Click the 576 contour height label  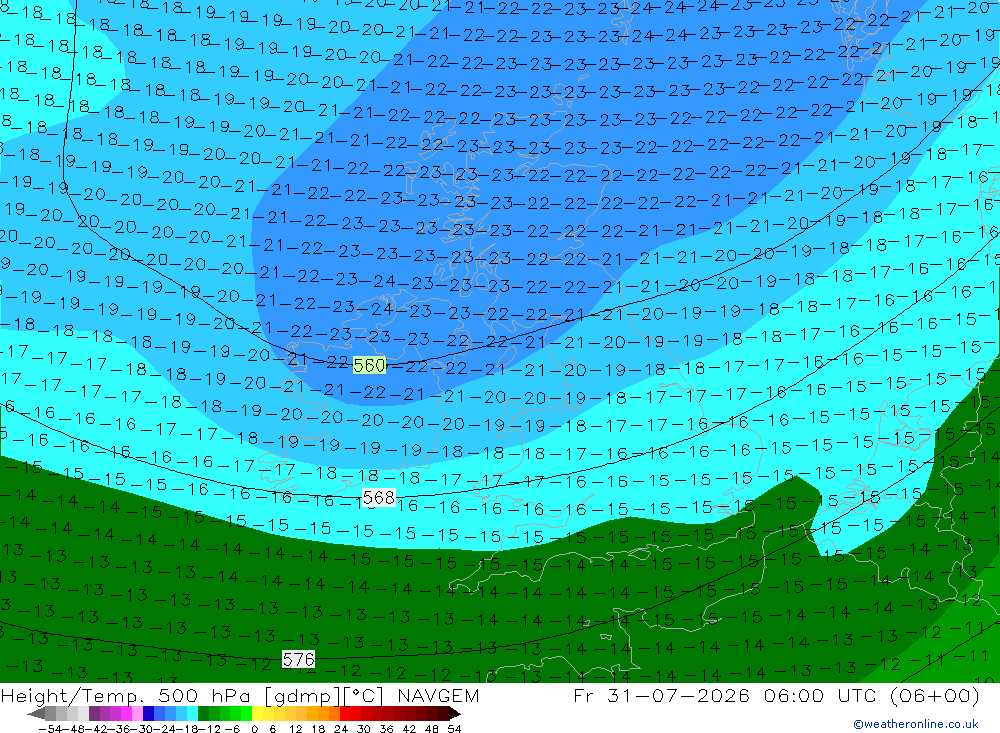[x=298, y=660]
